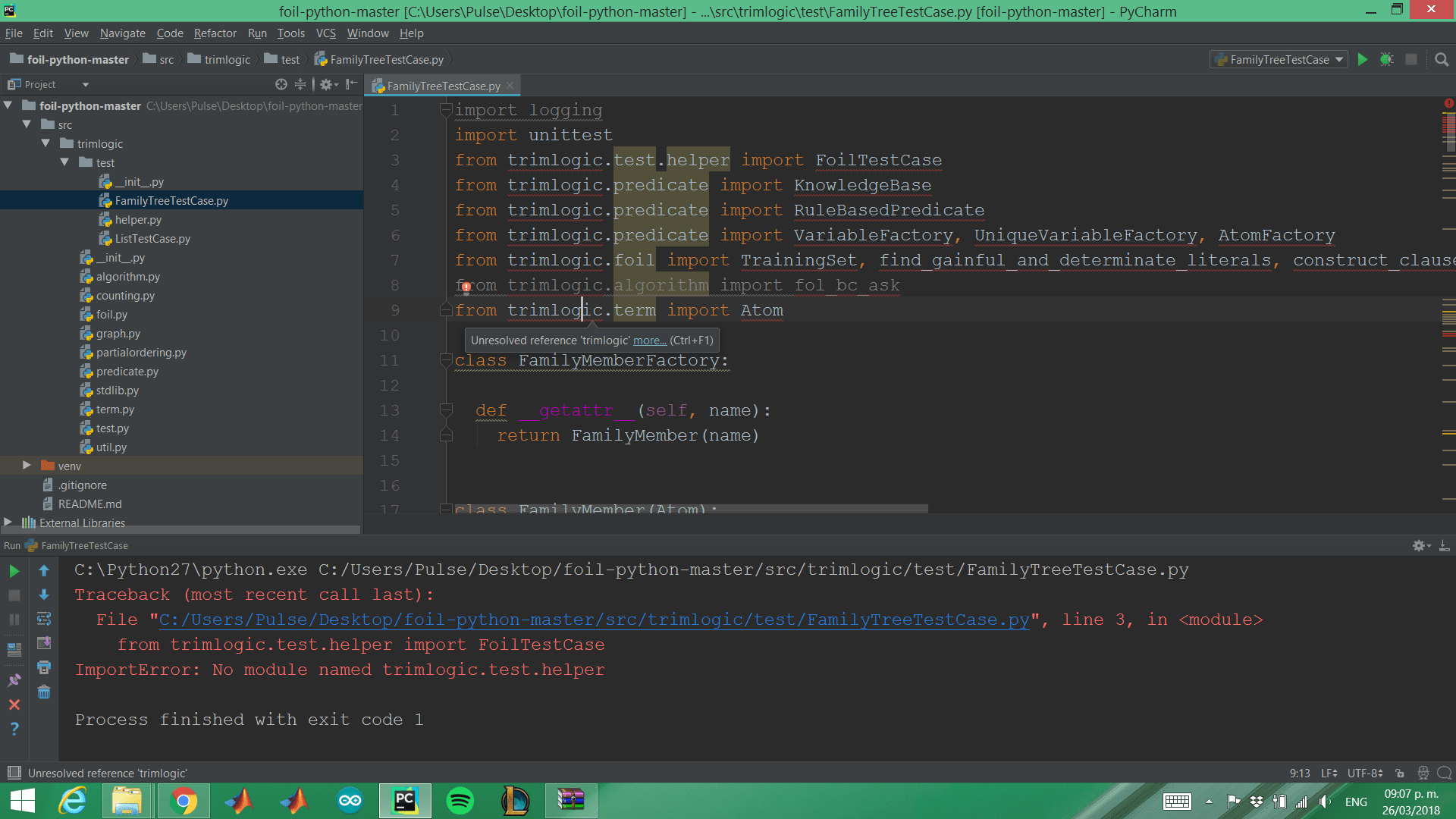Rerun FamilyTreeTestCase in Run panel
This screenshot has height=819, width=1456.
14,571
